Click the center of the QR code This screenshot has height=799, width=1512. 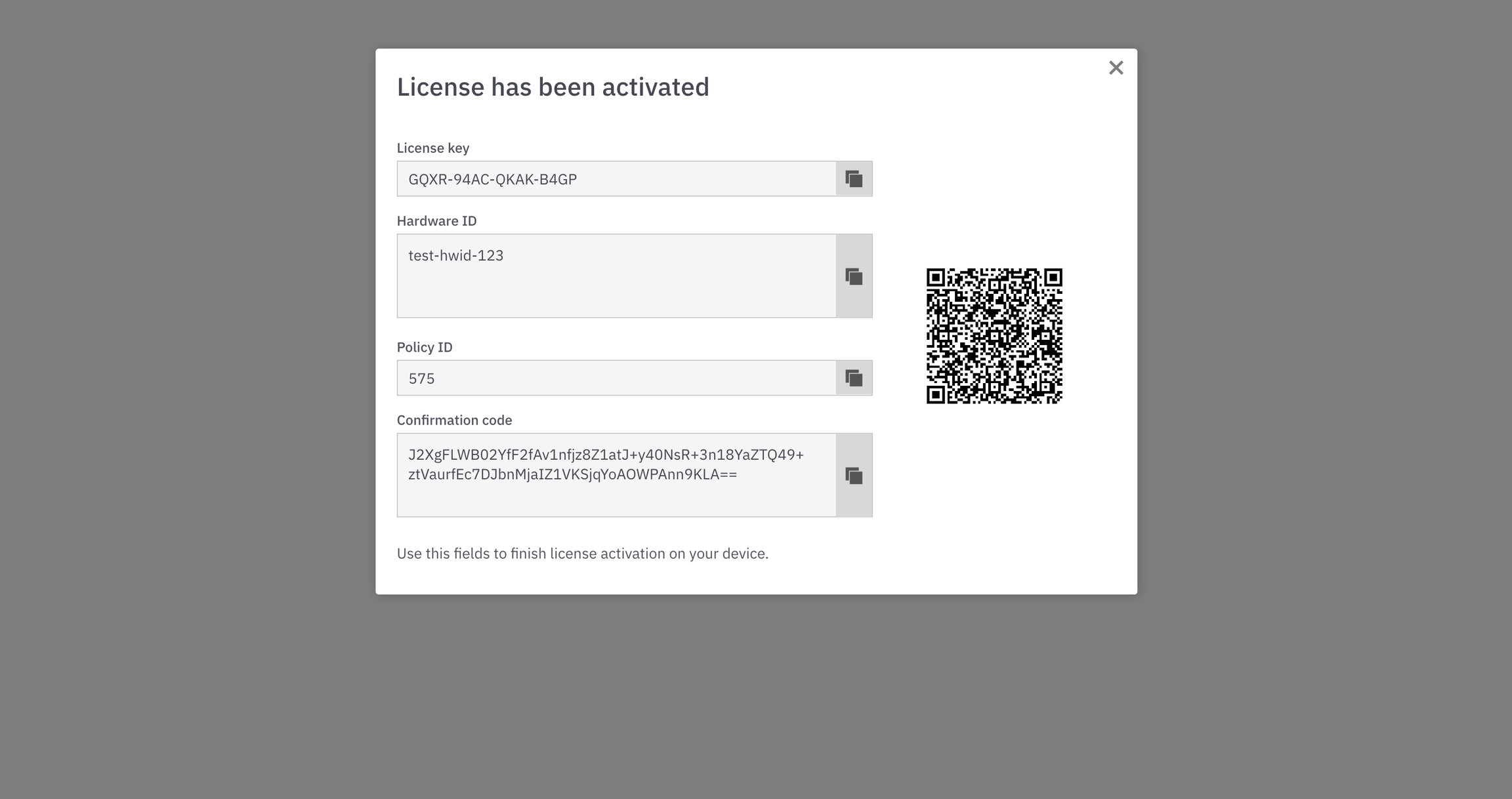pos(994,336)
